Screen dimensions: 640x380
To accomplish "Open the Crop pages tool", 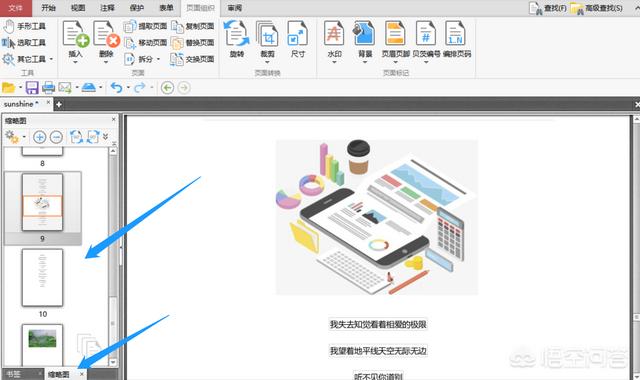I will [x=267, y=34].
